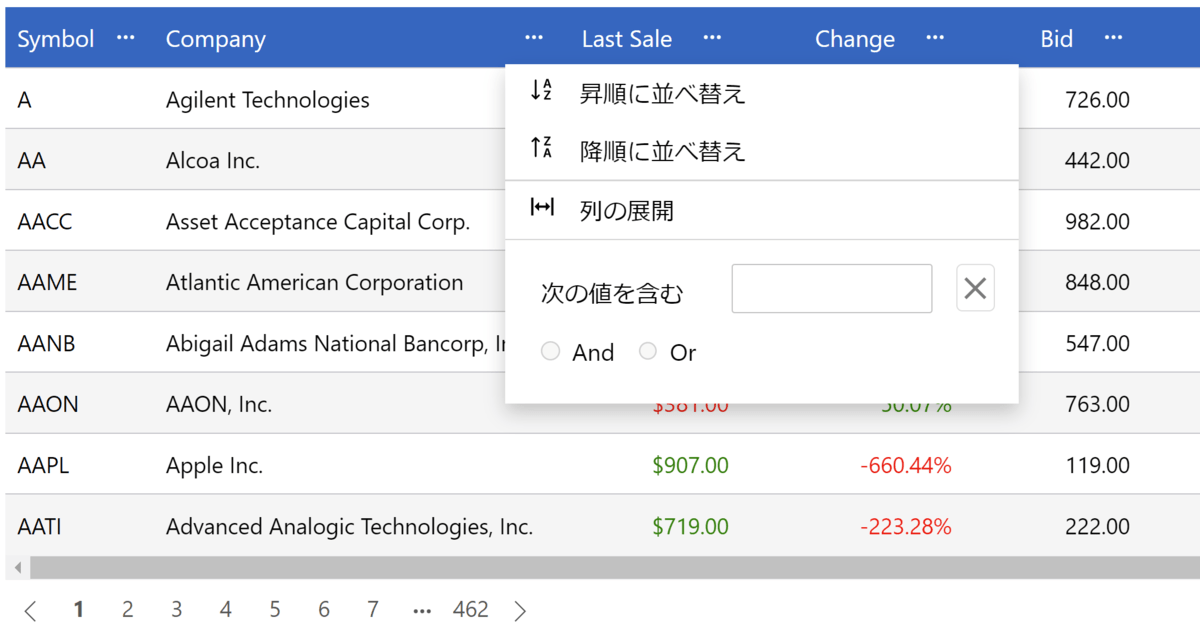This screenshot has width=1200, height=630.
Task: Click the next page chevron
Action: click(520, 609)
